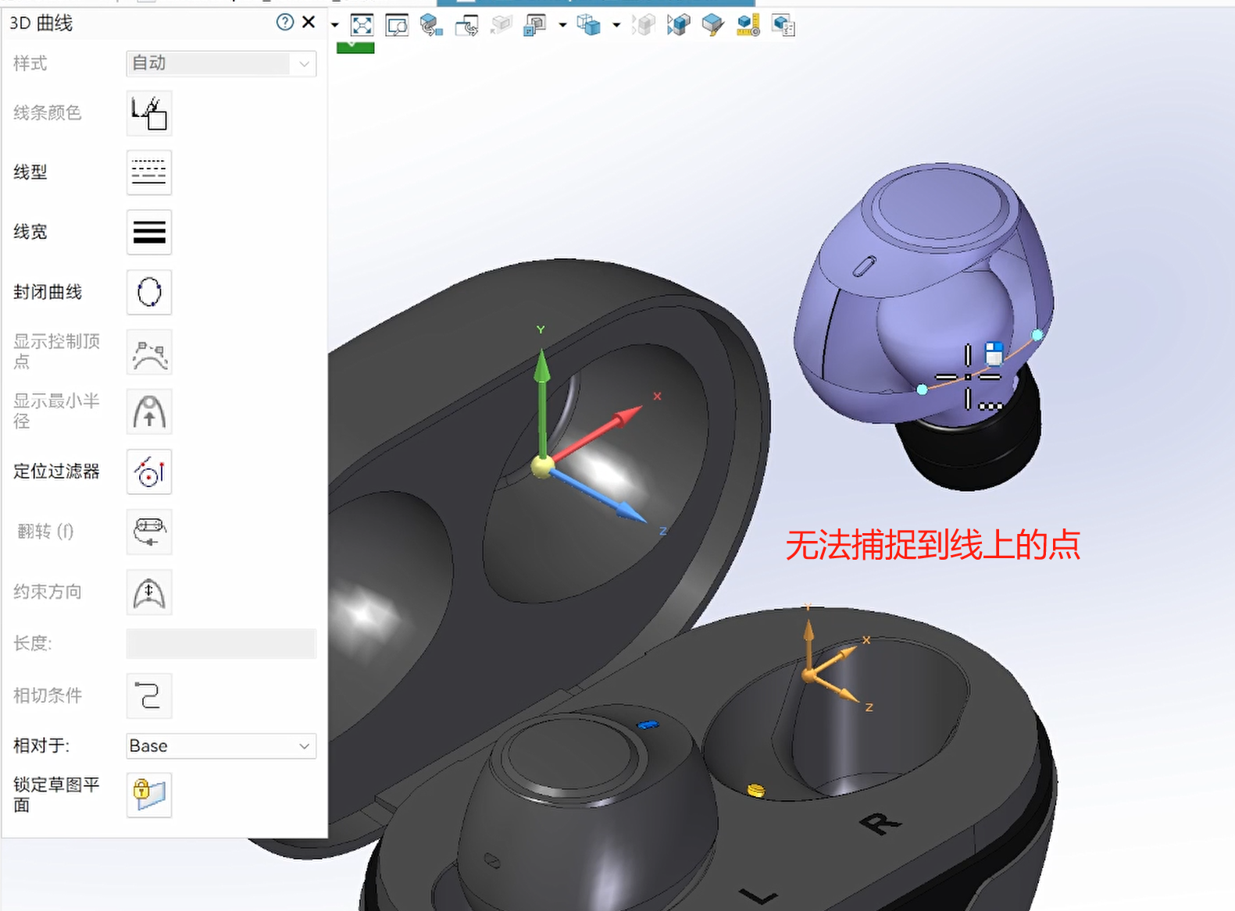
Task: Select the Zoom to Area tool
Action: click(x=397, y=25)
